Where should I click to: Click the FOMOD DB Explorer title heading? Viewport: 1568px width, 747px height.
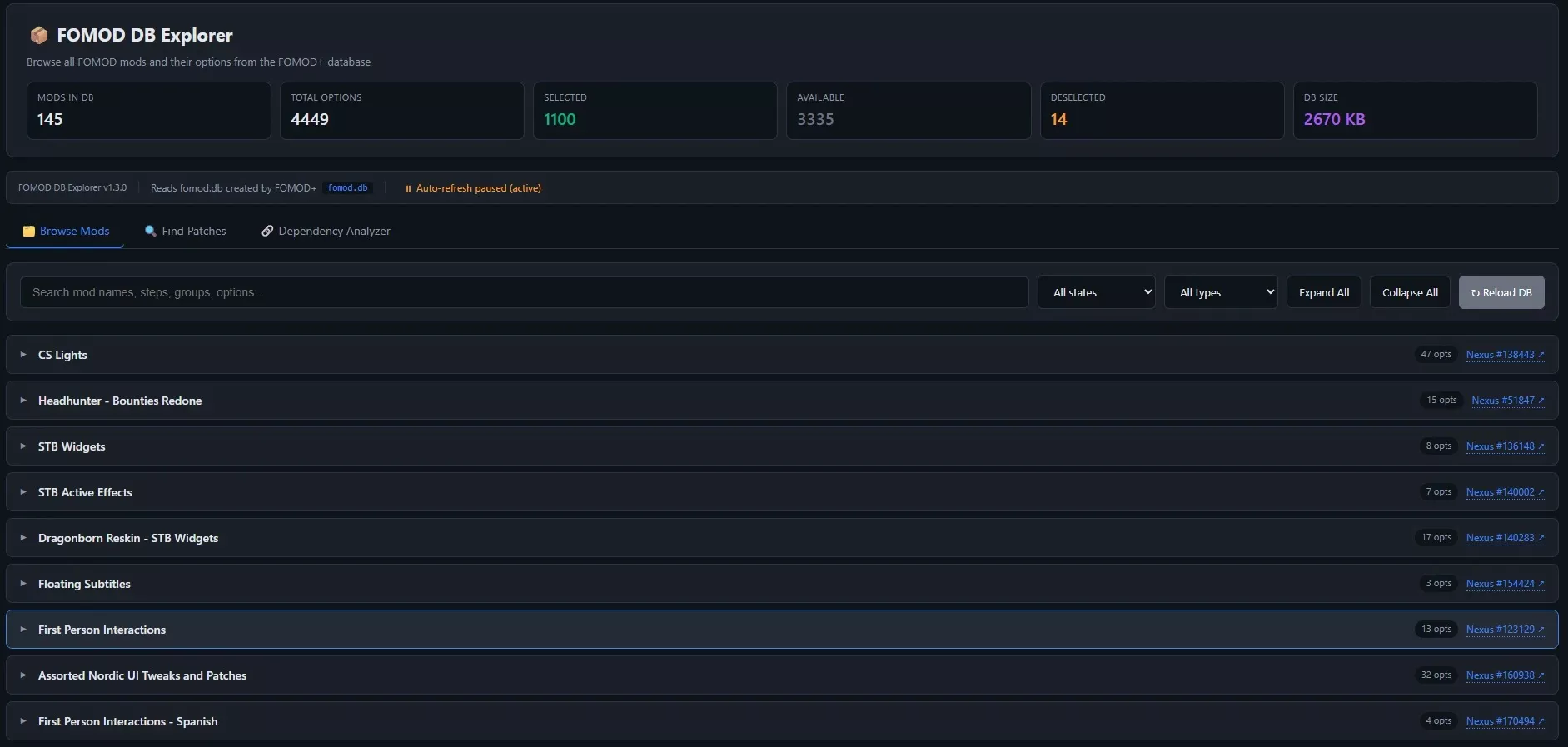(145, 35)
